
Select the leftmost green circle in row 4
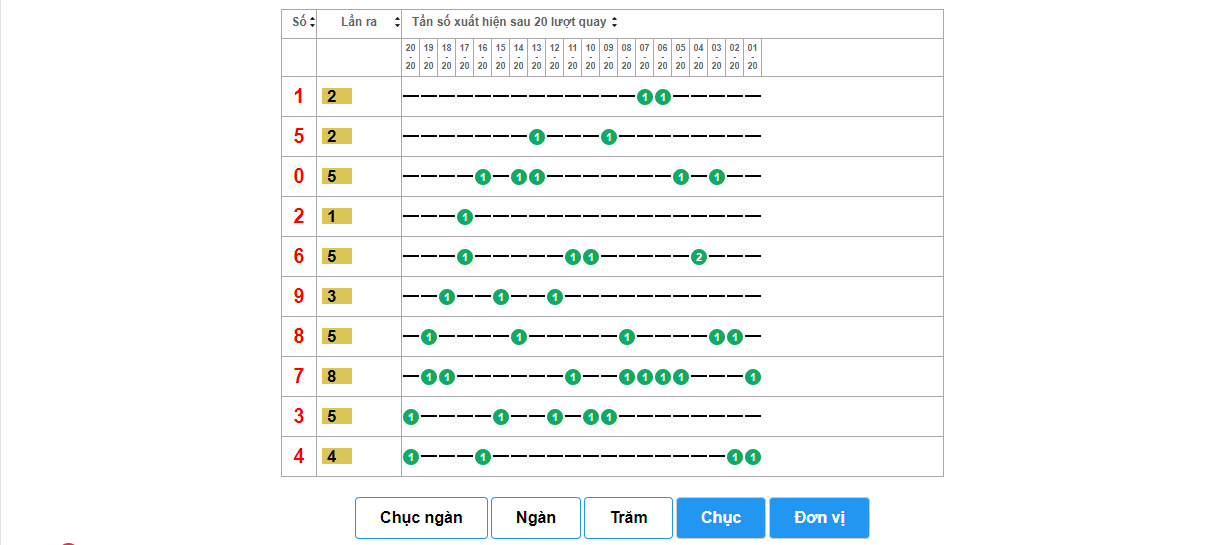click(411, 457)
